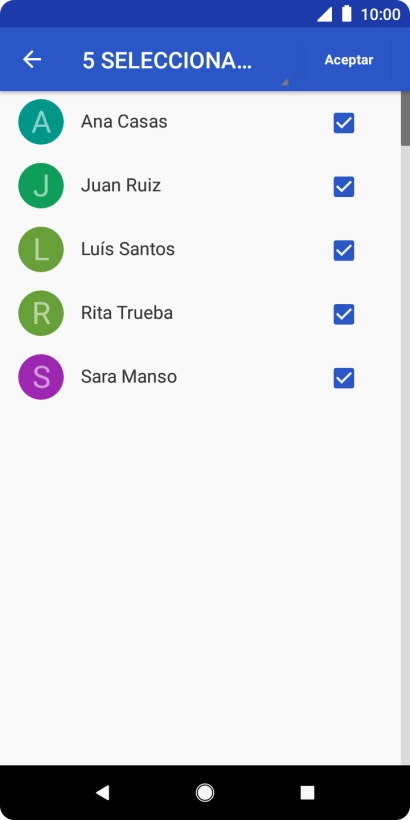Viewport: 410px width, 820px height.
Task: Uncheck the Juan Ruiz checkbox
Action: click(x=344, y=187)
